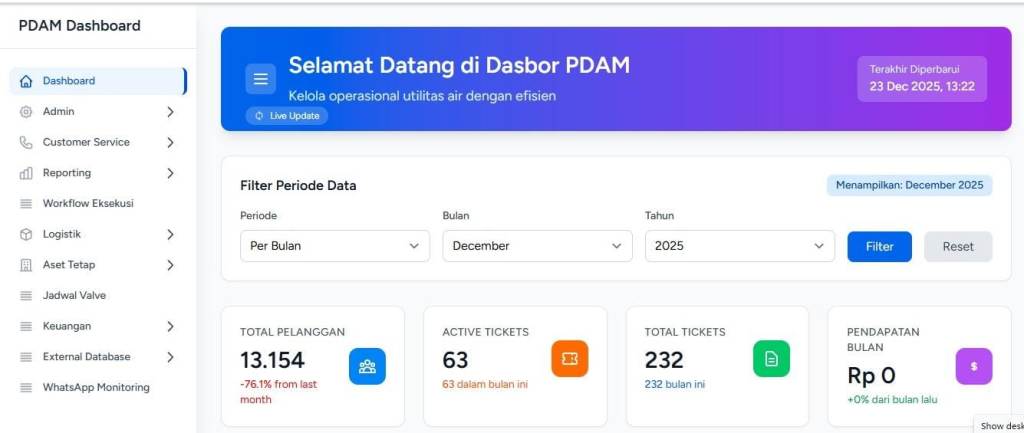Click the orange ticket icon on Active Tickets card
Image resolution: width=1024 pixels, height=433 pixels.
pyautogui.click(x=569, y=359)
